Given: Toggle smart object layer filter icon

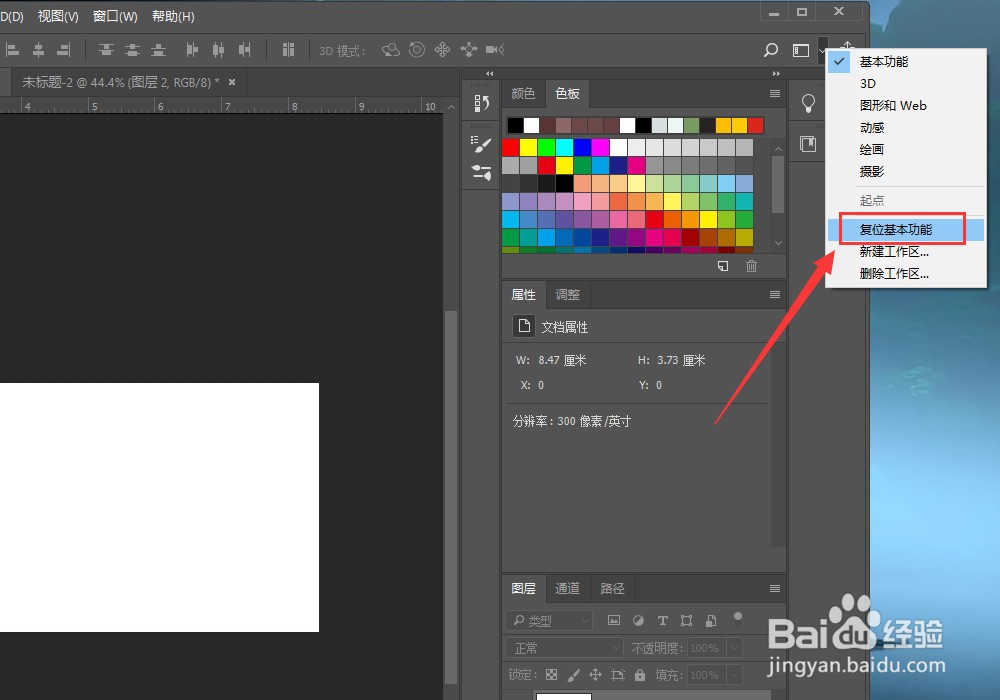Looking at the screenshot, I should (711, 620).
